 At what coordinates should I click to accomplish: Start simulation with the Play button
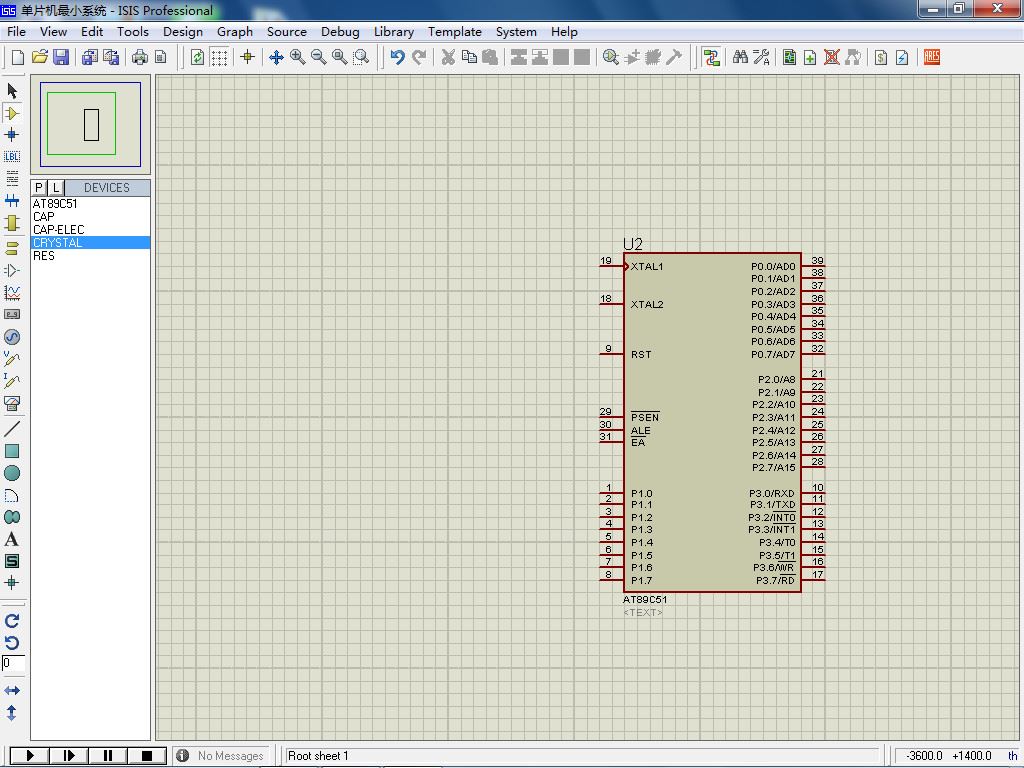[30, 756]
